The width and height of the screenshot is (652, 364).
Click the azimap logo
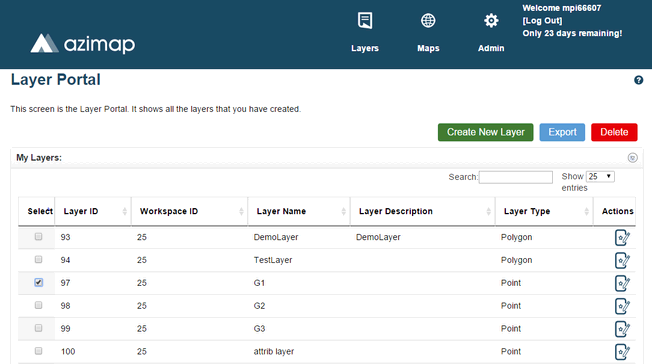(x=83, y=44)
